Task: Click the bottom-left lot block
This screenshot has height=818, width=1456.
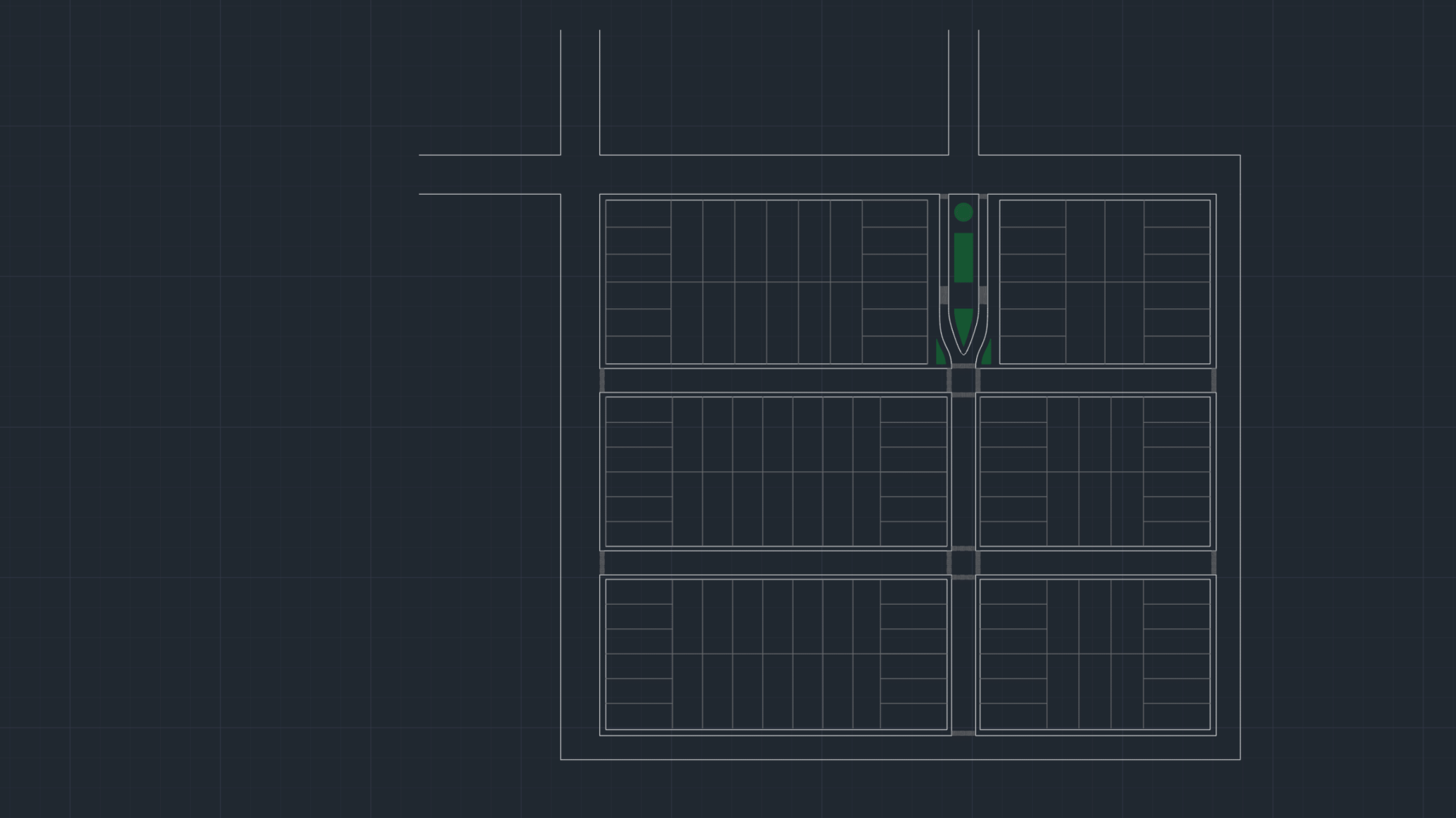Action: tap(776, 655)
